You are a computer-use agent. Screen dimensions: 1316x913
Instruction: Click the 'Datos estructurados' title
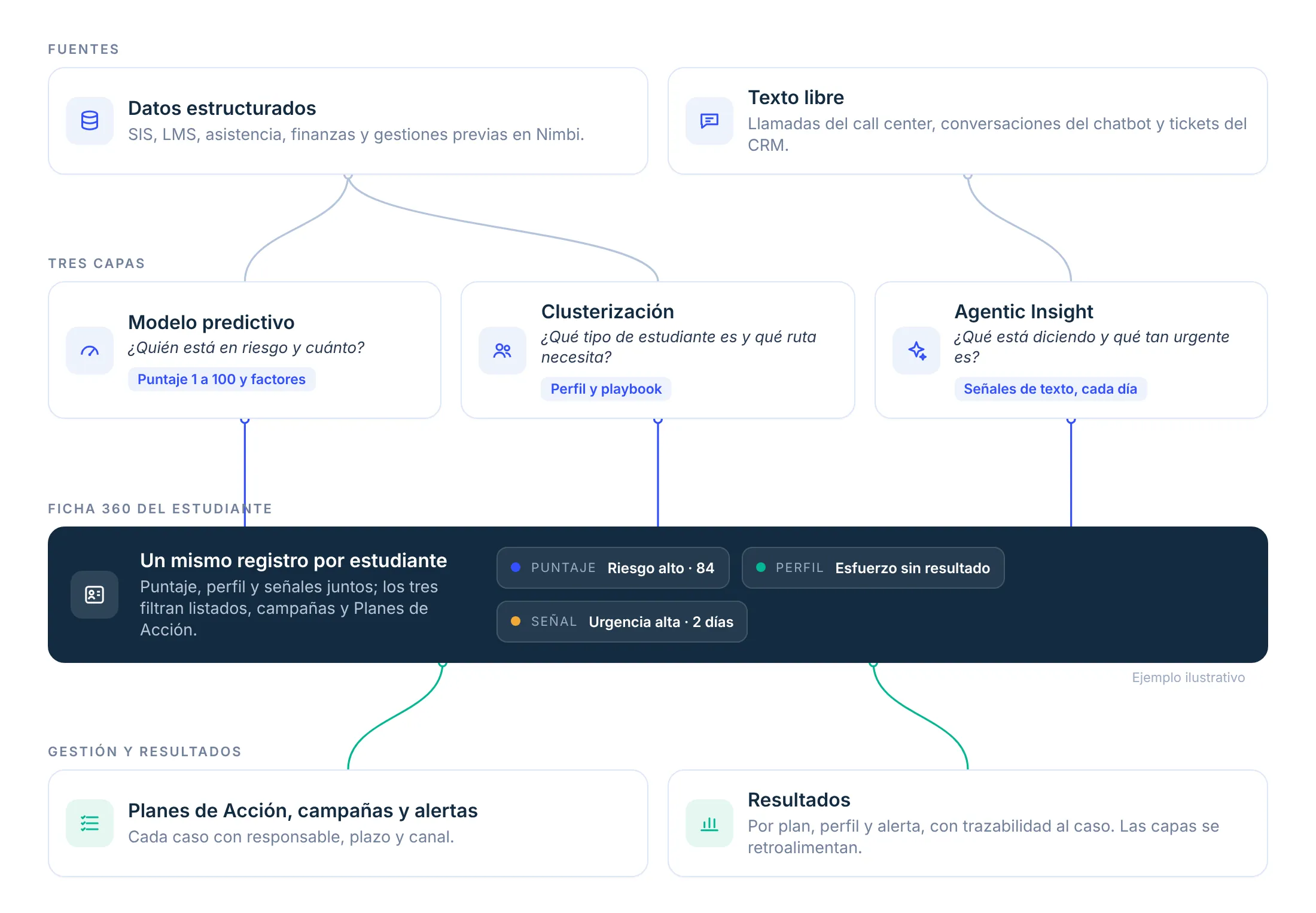pyautogui.click(x=222, y=108)
